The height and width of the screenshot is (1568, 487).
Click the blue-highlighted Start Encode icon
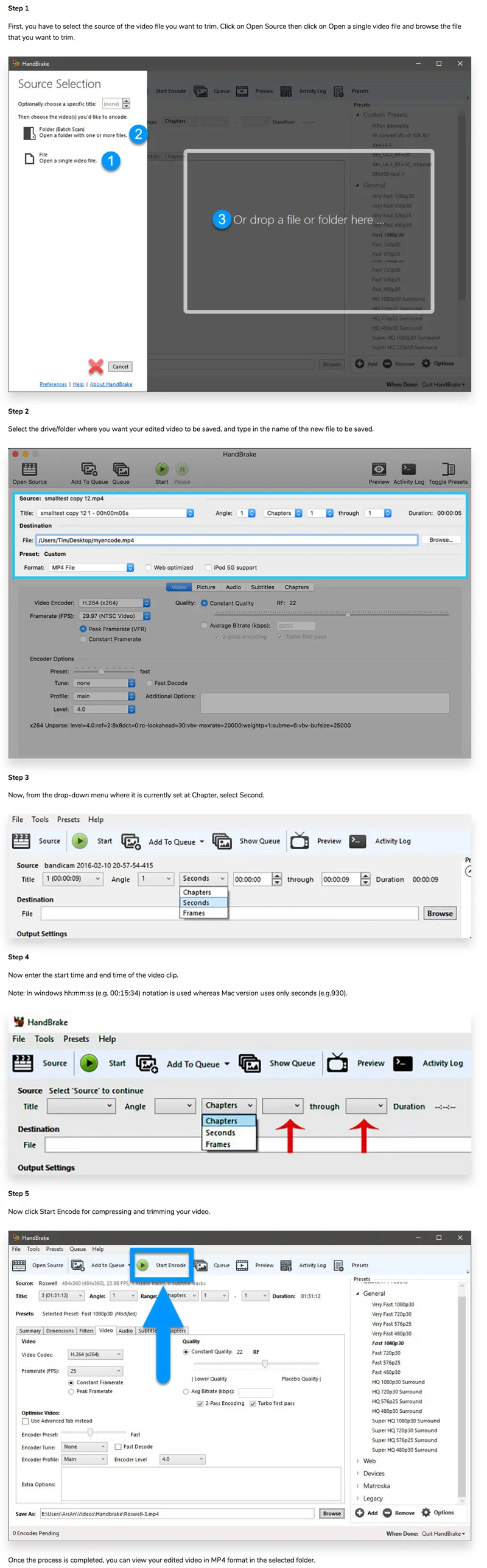point(142,1265)
